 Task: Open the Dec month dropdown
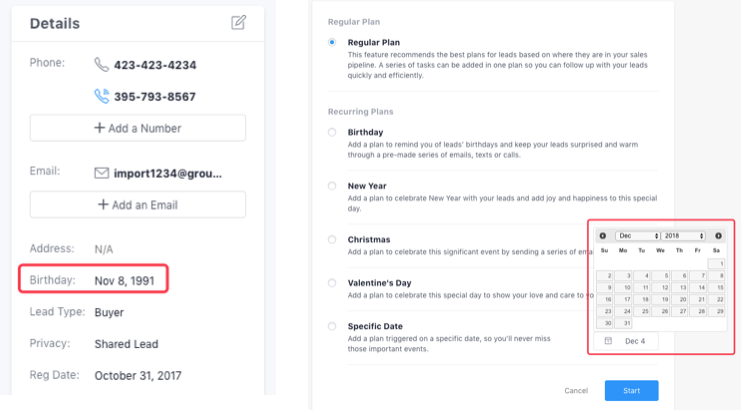[638, 236]
